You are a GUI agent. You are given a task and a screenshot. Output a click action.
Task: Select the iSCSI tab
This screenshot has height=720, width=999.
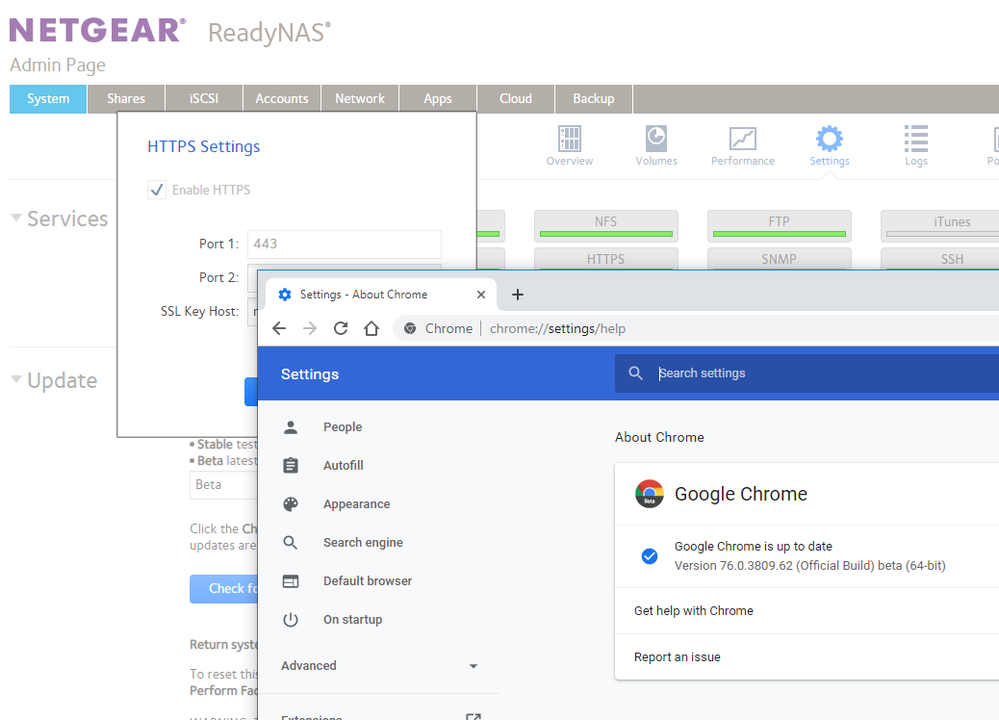204,99
